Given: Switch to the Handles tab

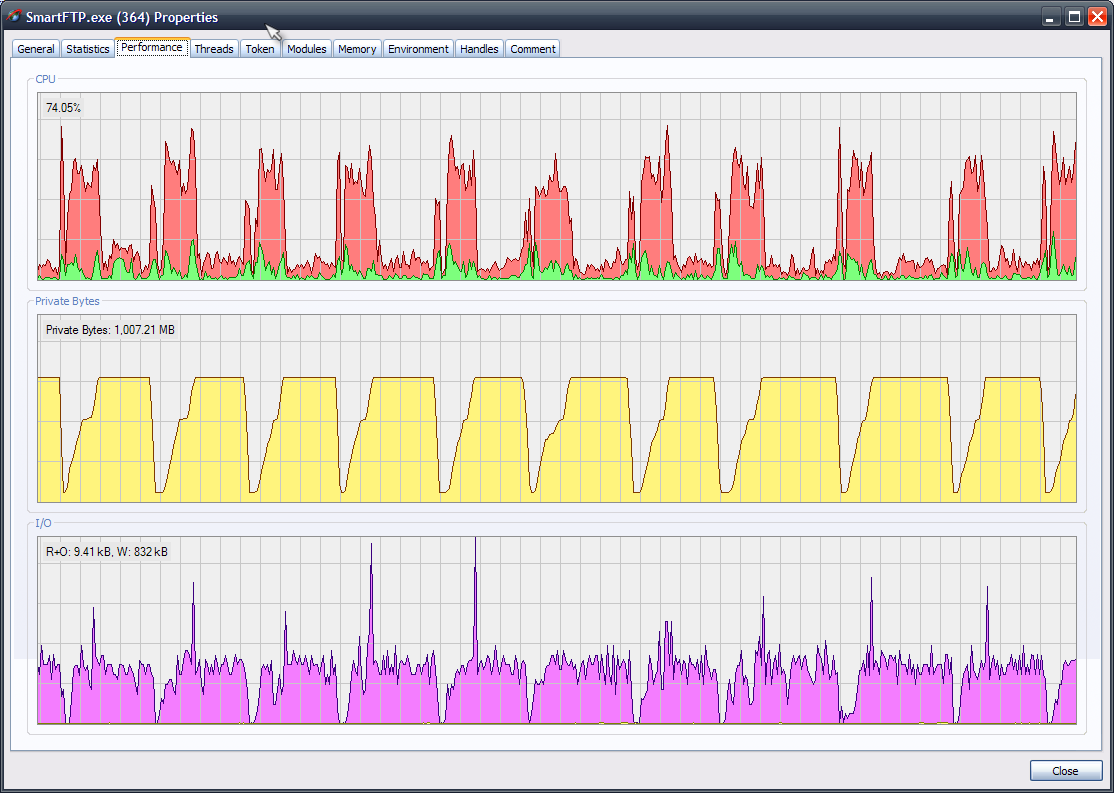Looking at the screenshot, I should point(480,49).
